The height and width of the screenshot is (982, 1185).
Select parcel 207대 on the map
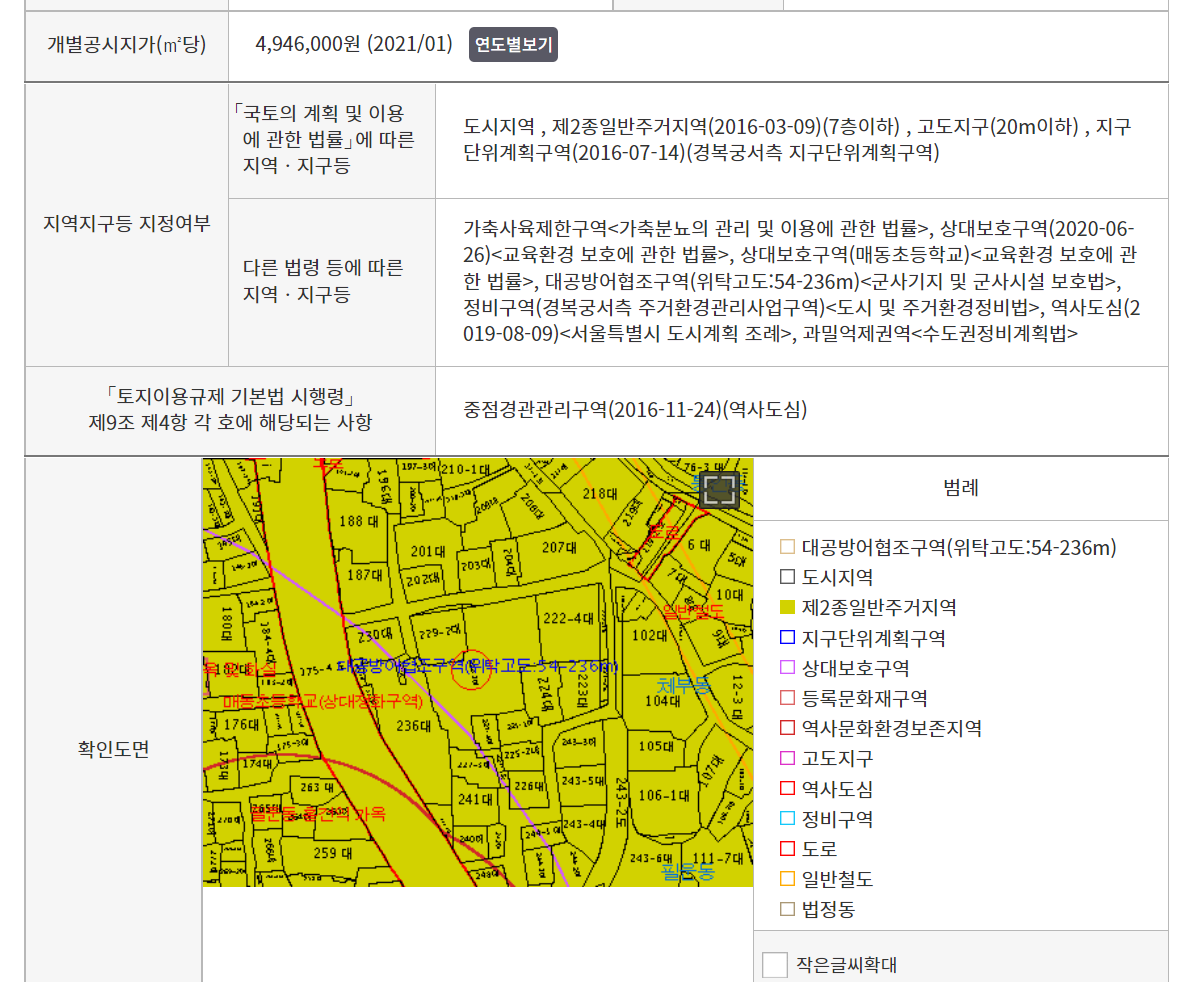coord(559,547)
